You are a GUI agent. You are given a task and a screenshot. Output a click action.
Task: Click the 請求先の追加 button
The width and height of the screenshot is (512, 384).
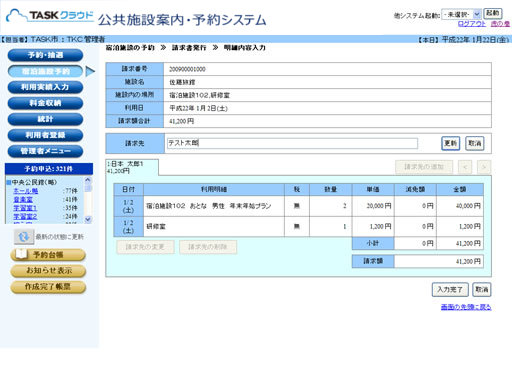click(x=424, y=167)
